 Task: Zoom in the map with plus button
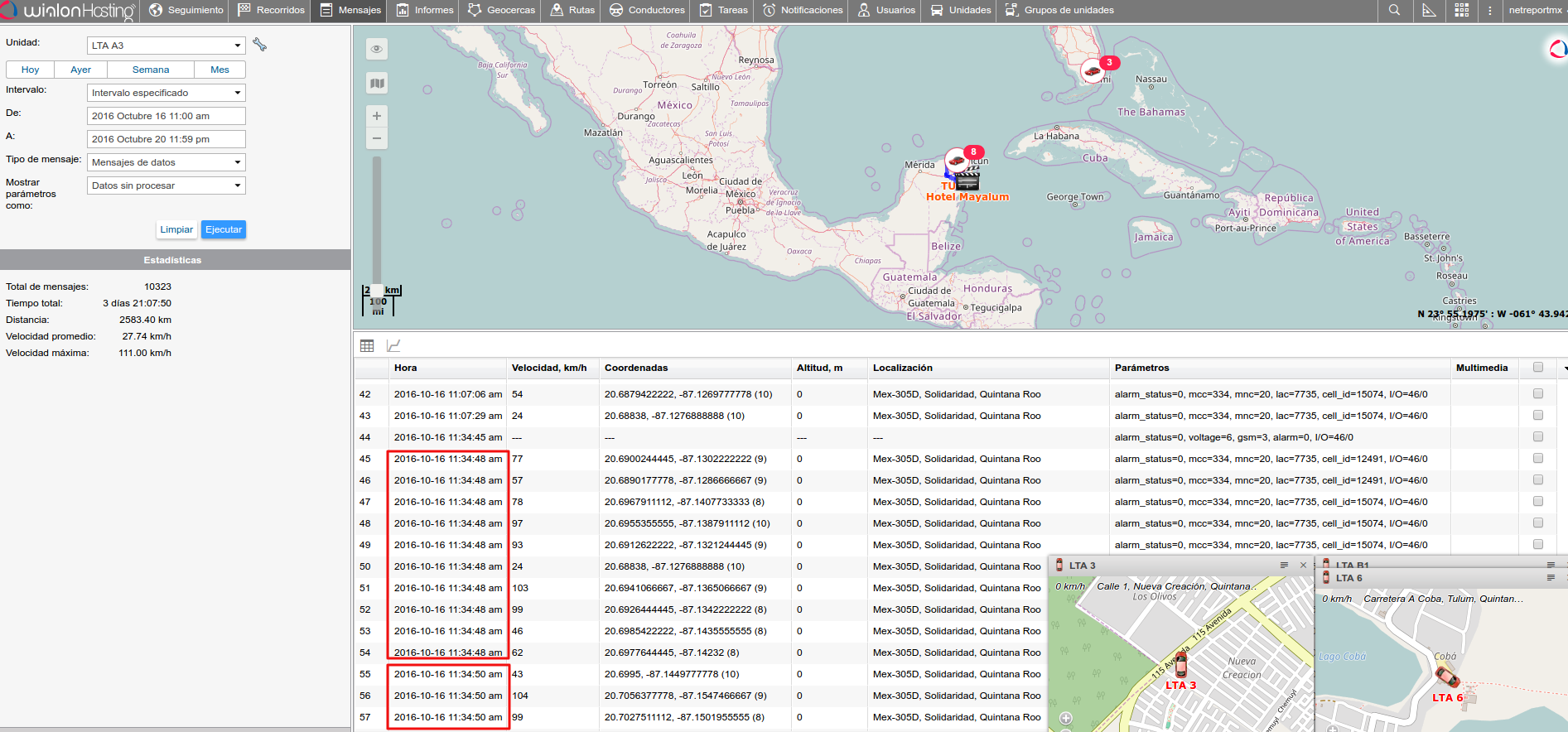pyautogui.click(x=377, y=116)
